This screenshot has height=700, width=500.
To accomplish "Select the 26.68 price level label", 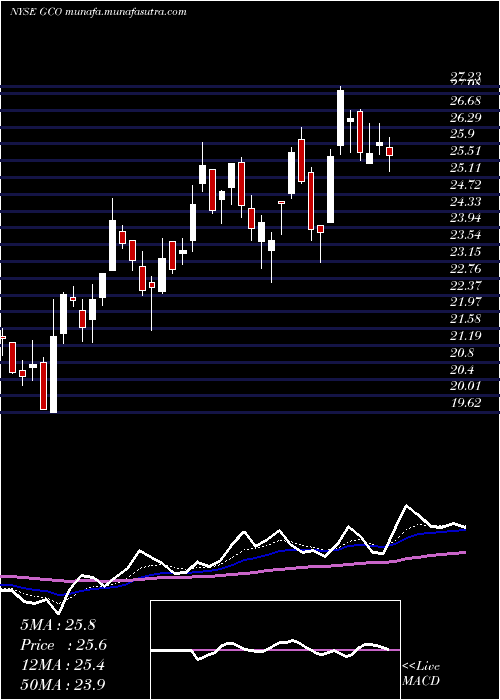I will pos(465,101).
